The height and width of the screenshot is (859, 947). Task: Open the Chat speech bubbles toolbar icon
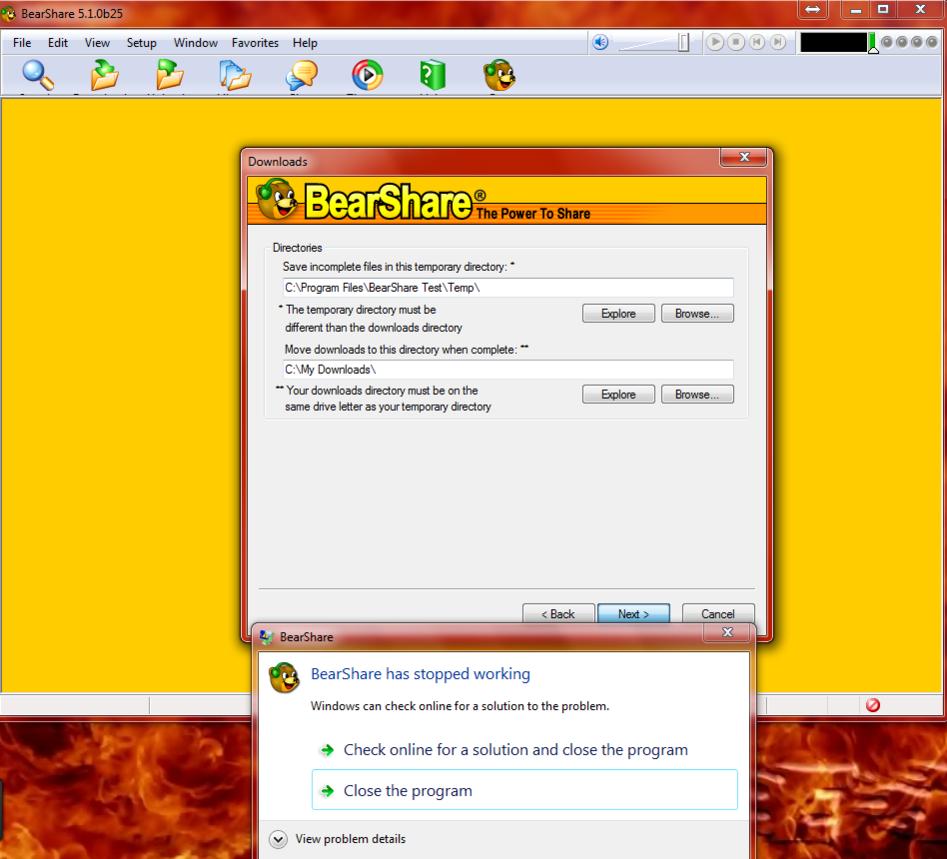click(x=301, y=76)
